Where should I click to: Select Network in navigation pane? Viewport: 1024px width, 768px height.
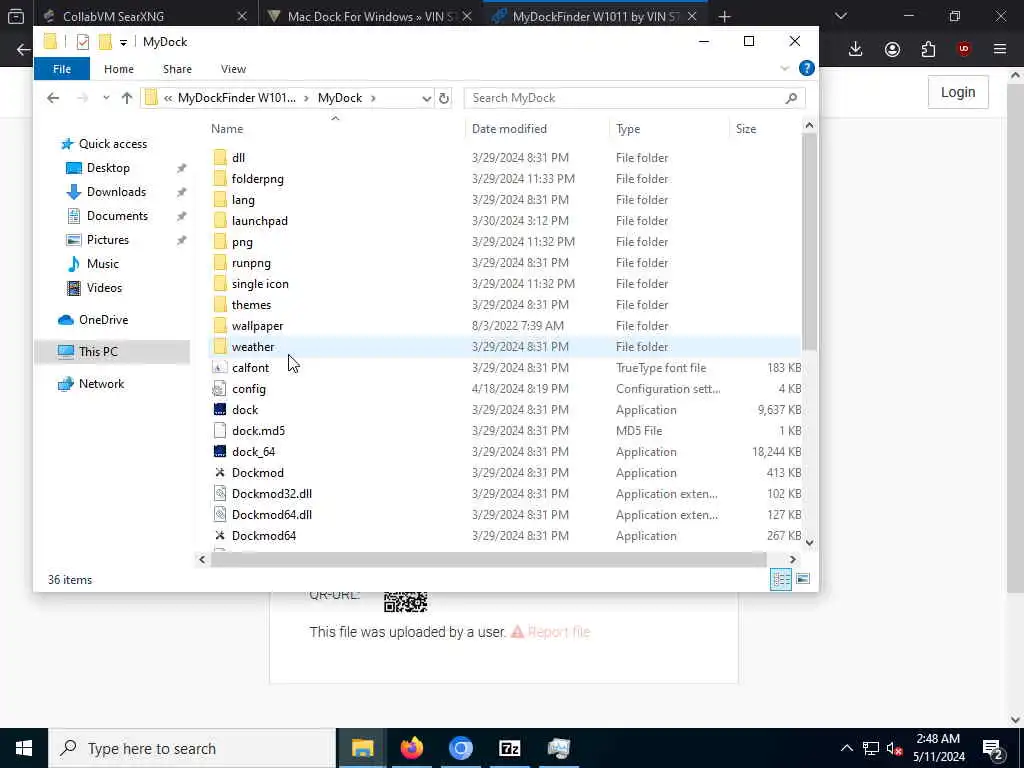pos(101,383)
